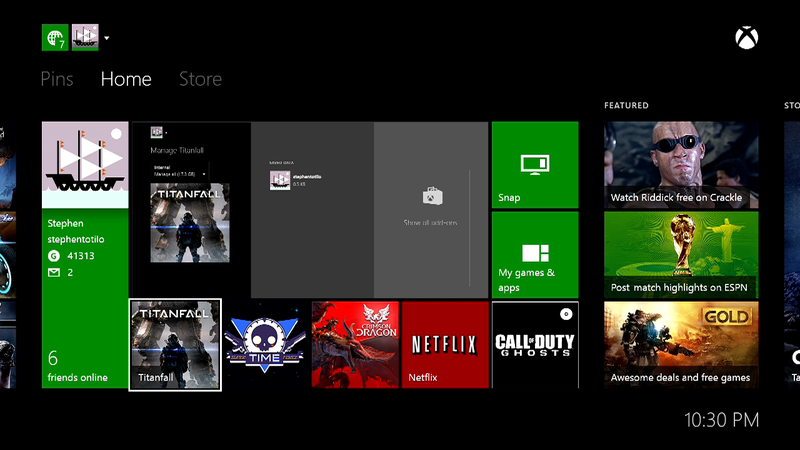Open Watch Riddick free on Crackle
800x450 pixels.
pos(681,165)
